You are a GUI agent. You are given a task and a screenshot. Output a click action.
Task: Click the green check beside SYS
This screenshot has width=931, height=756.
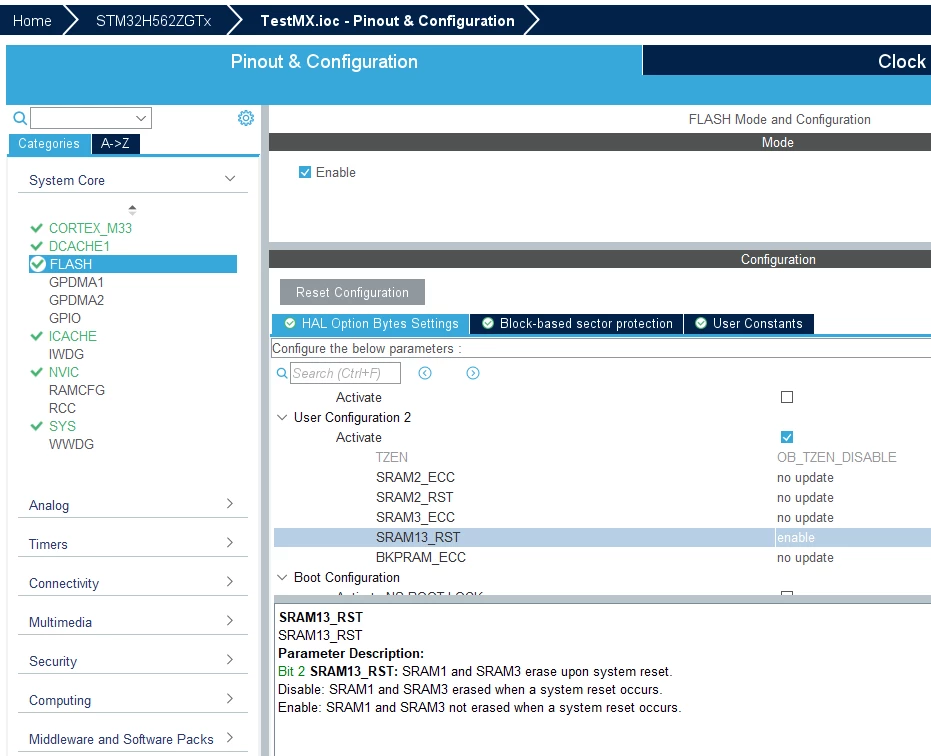(x=36, y=426)
